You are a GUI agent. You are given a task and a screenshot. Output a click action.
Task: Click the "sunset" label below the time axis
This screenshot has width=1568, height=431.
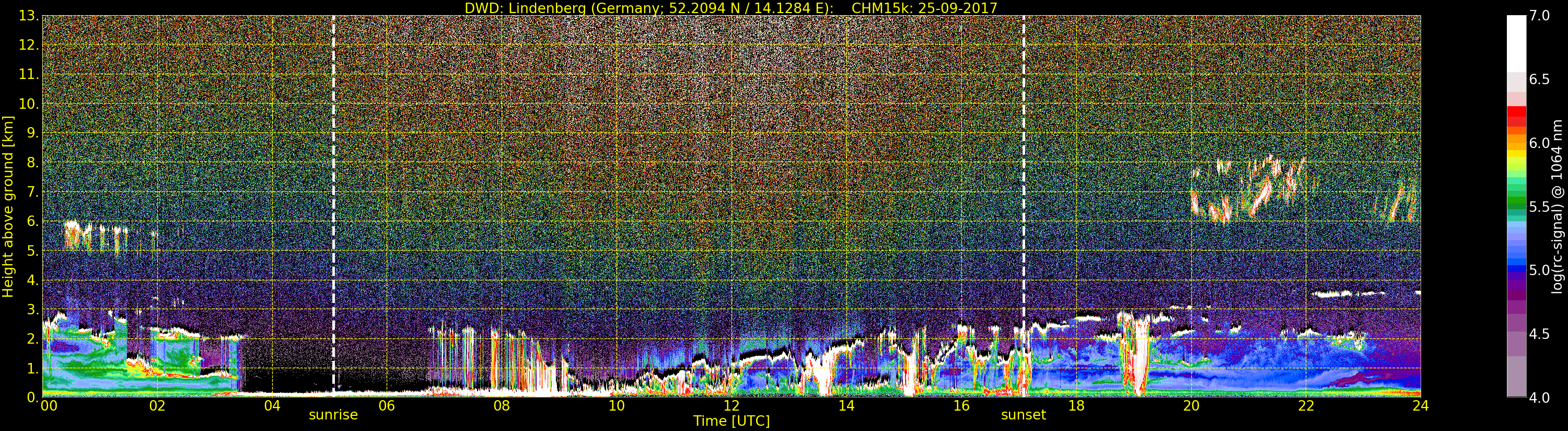1024,415
